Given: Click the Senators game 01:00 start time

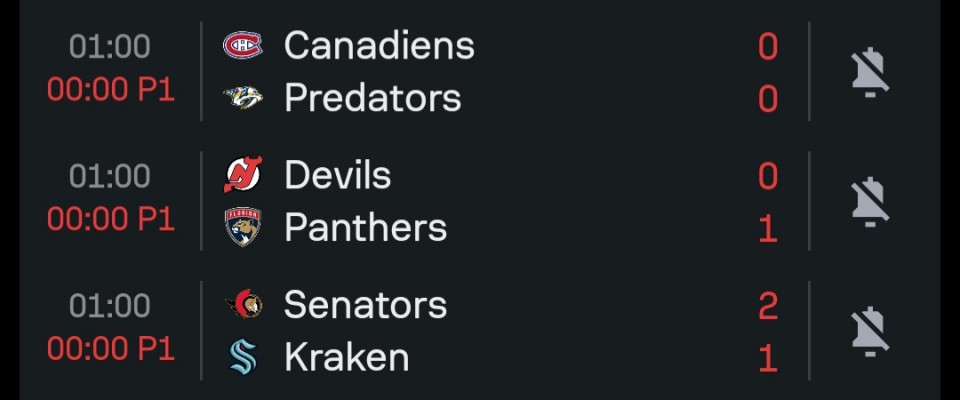Looking at the screenshot, I should (110, 305).
